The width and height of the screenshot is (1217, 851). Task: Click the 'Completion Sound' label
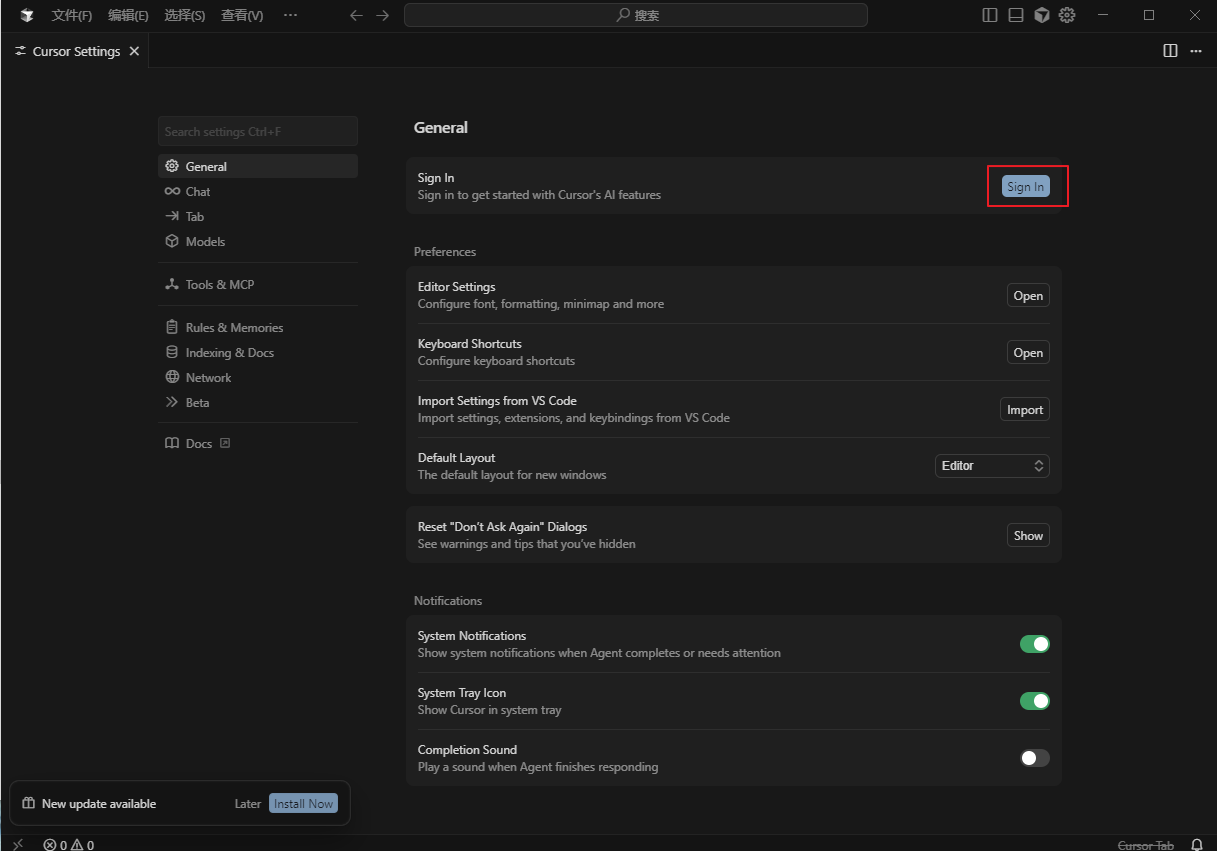tap(467, 749)
